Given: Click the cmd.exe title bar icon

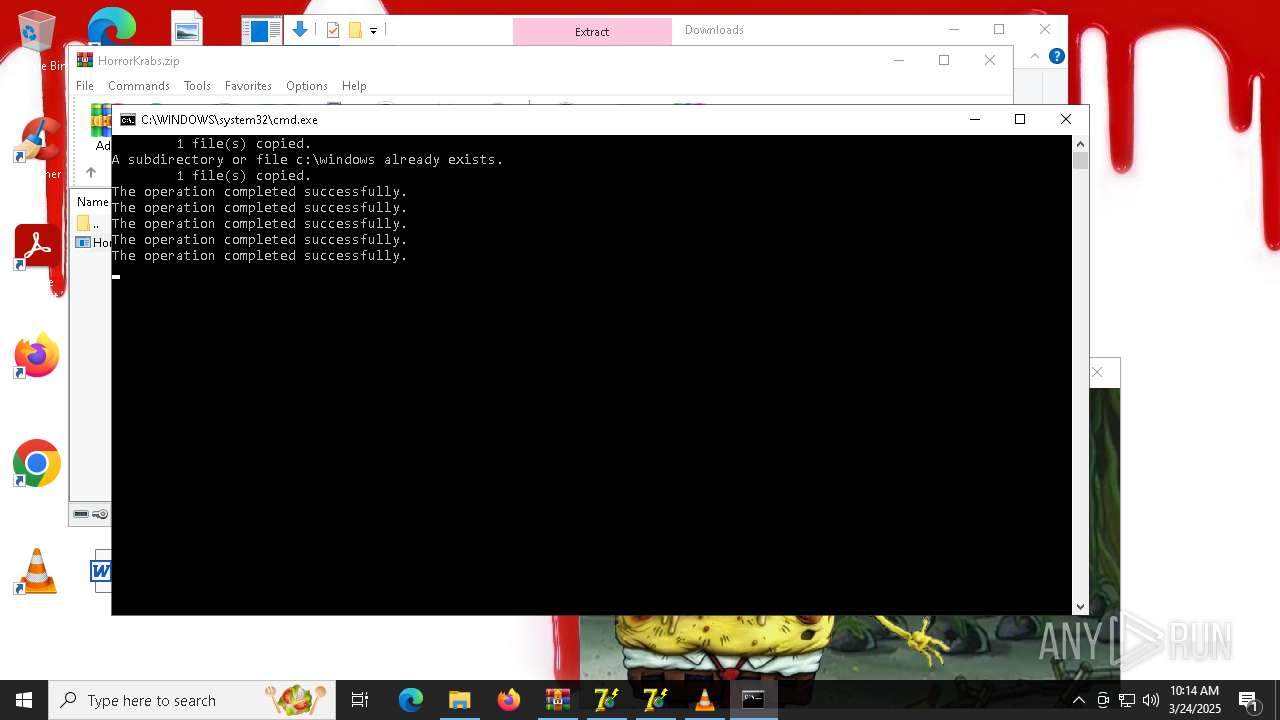Looking at the screenshot, I should (x=128, y=119).
